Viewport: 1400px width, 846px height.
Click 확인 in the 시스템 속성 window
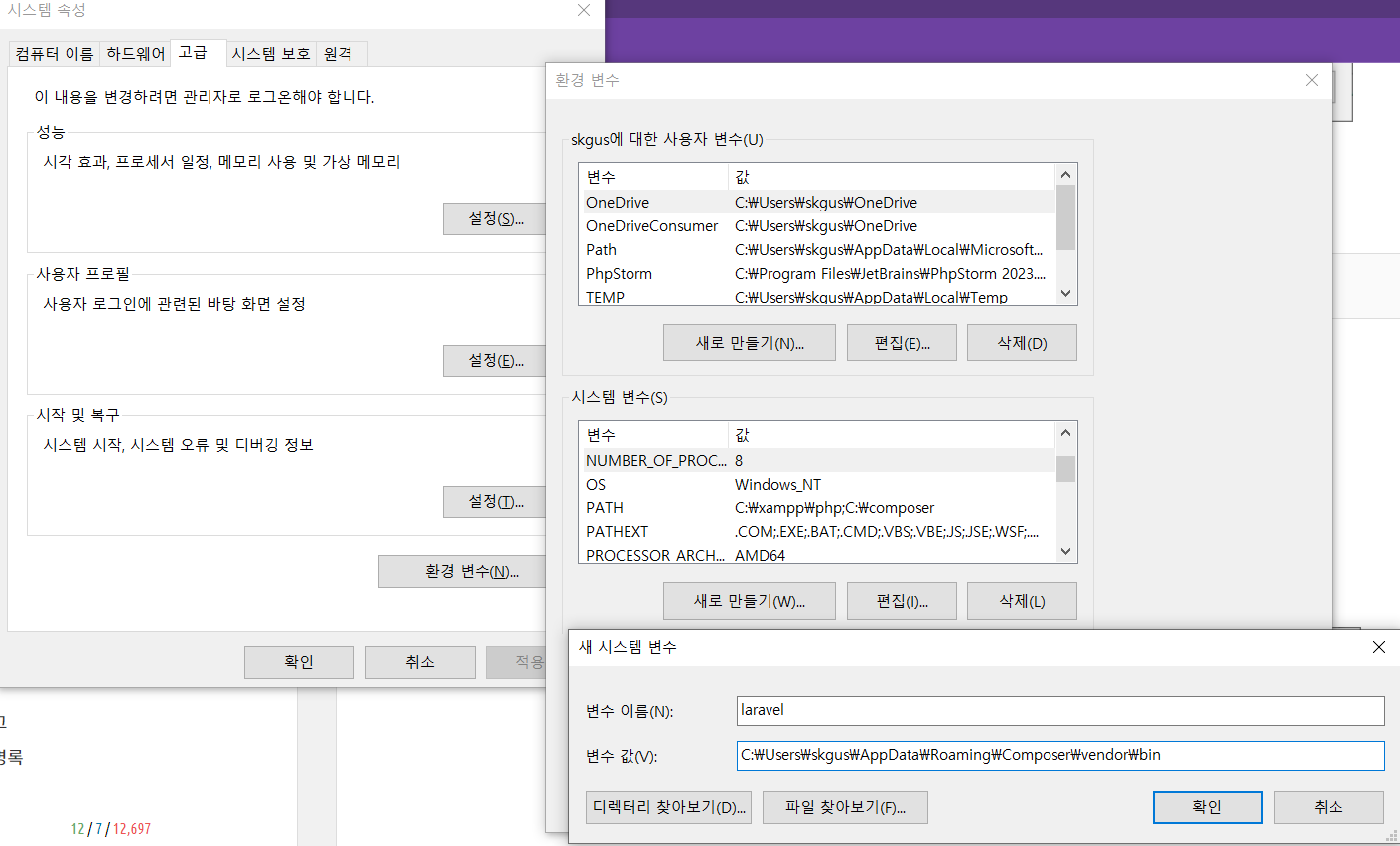299,662
